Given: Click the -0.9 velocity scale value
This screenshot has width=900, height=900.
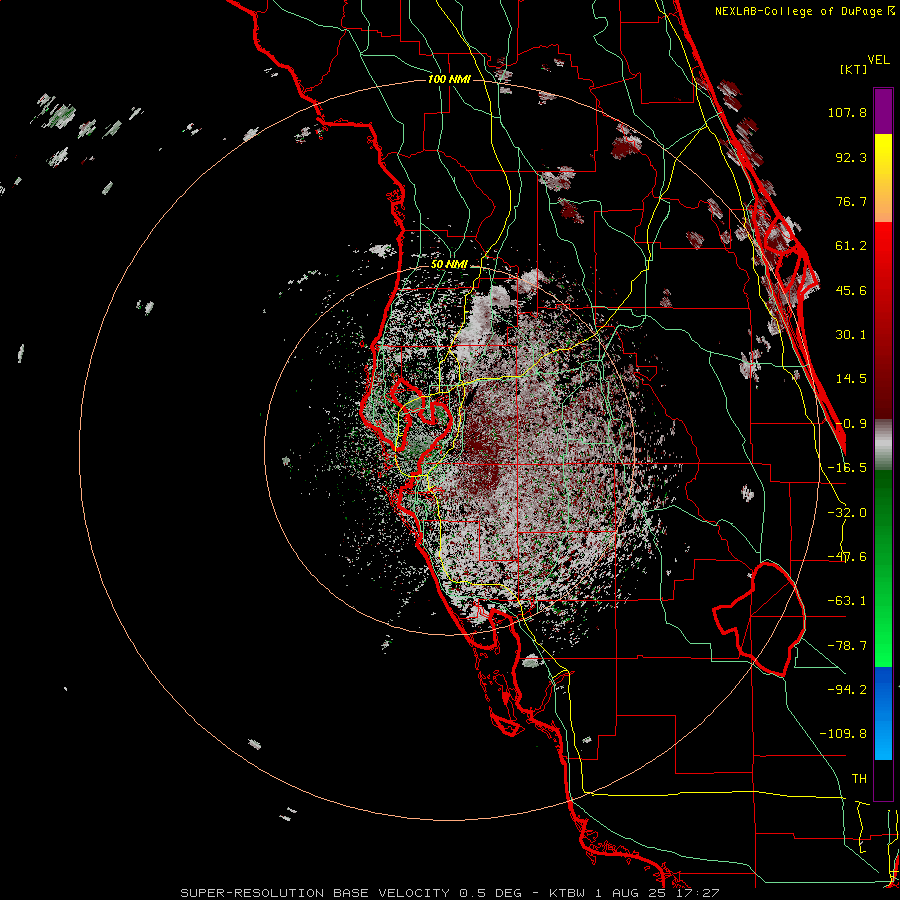Looking at the screenshot, I should [x=851, y=424].
